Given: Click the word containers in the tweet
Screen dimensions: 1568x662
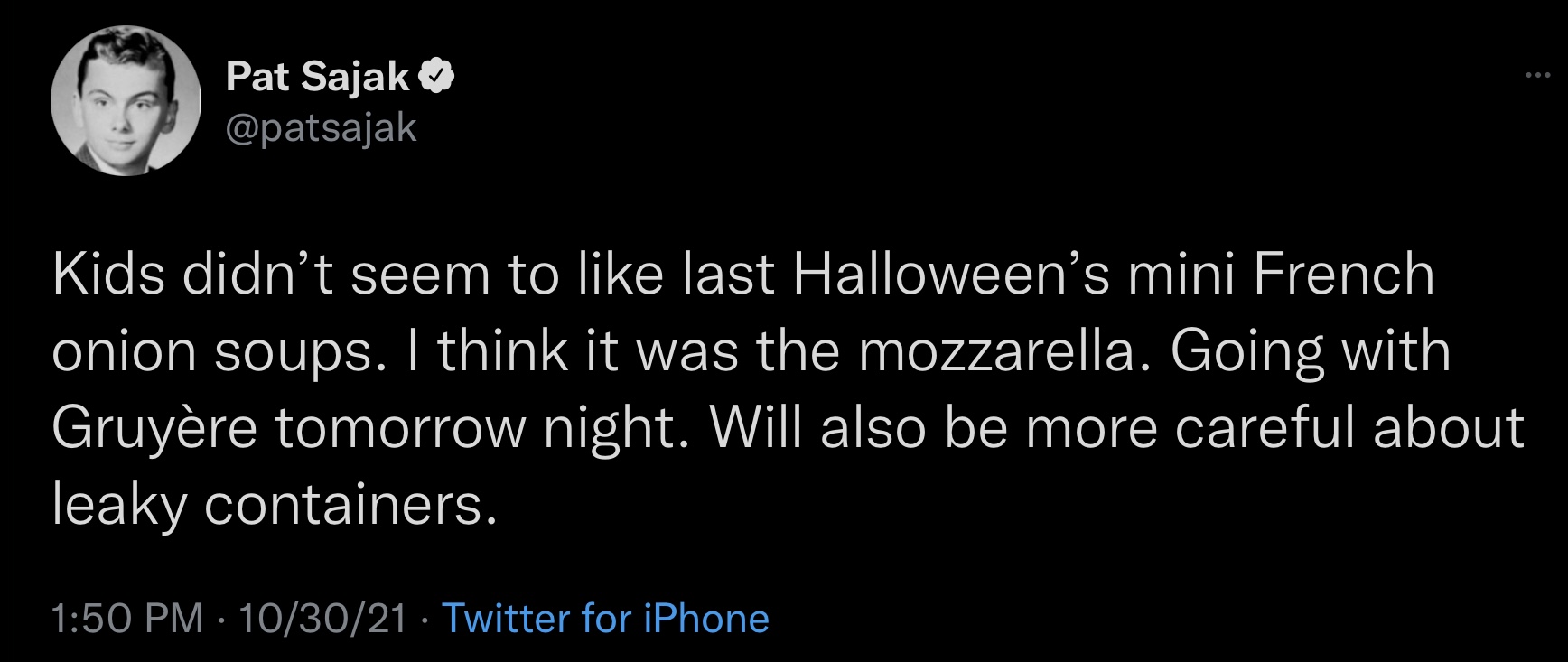Looking at the screenshot, I should point(350,505).
